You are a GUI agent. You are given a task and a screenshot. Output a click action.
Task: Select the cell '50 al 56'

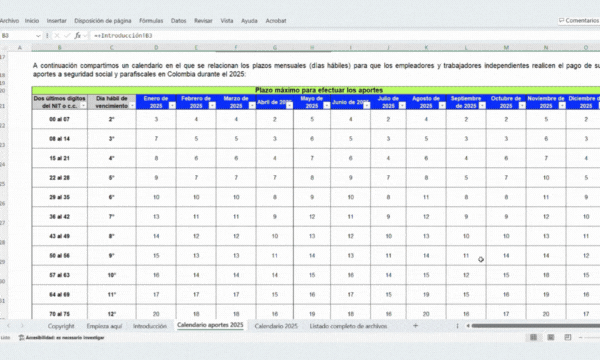coord(60,256)
